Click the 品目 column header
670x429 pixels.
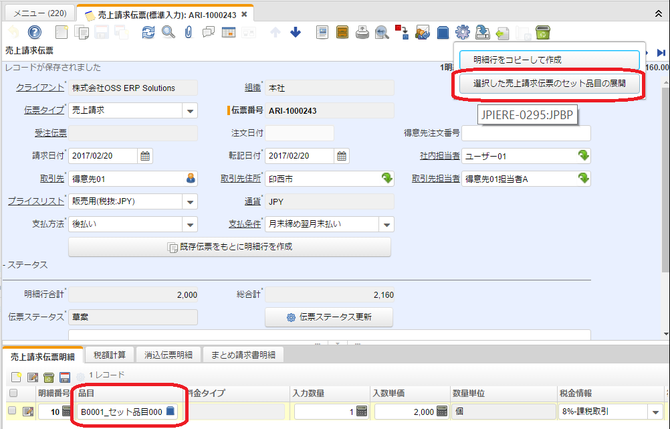(130, 393)
